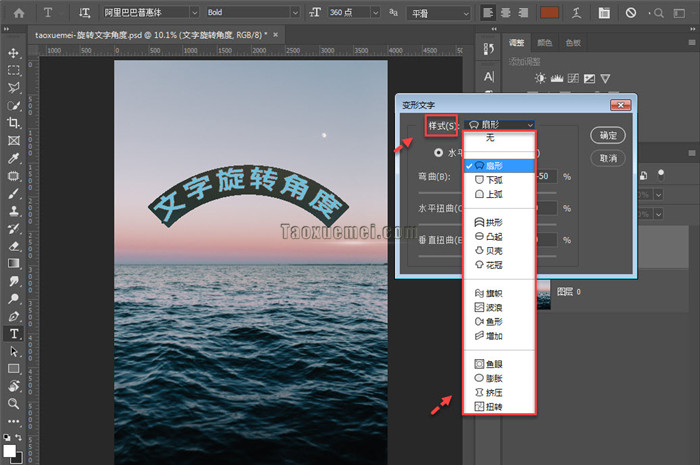Viewport: 700px width, 465px height.
Task: Open the warp style dropdown
Action: [x=499, y=125]
